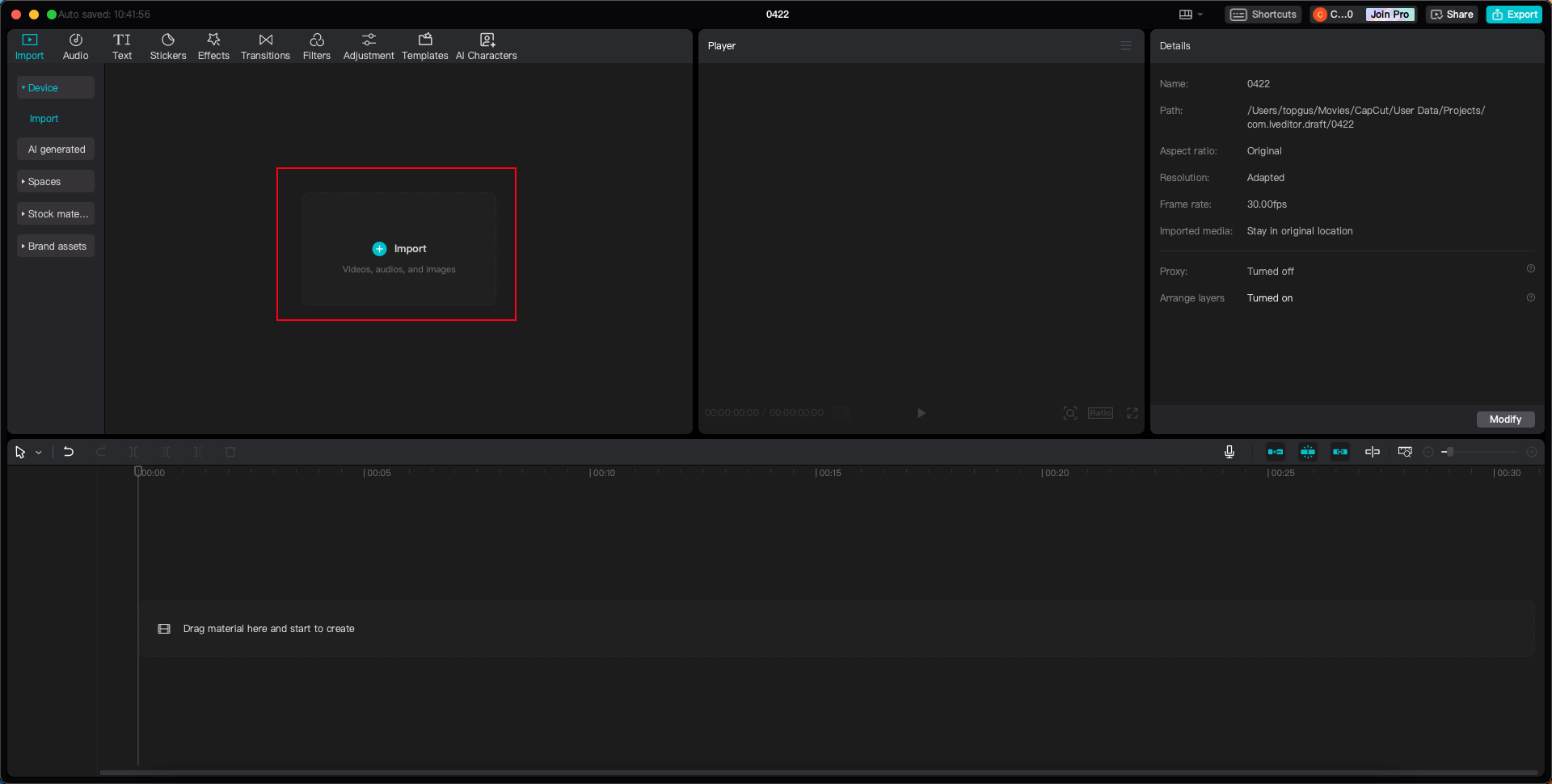The height and width of the screenshot is (784, 1552).
Task: Expand the Brand assets section
Action: [x=55, y=246]
